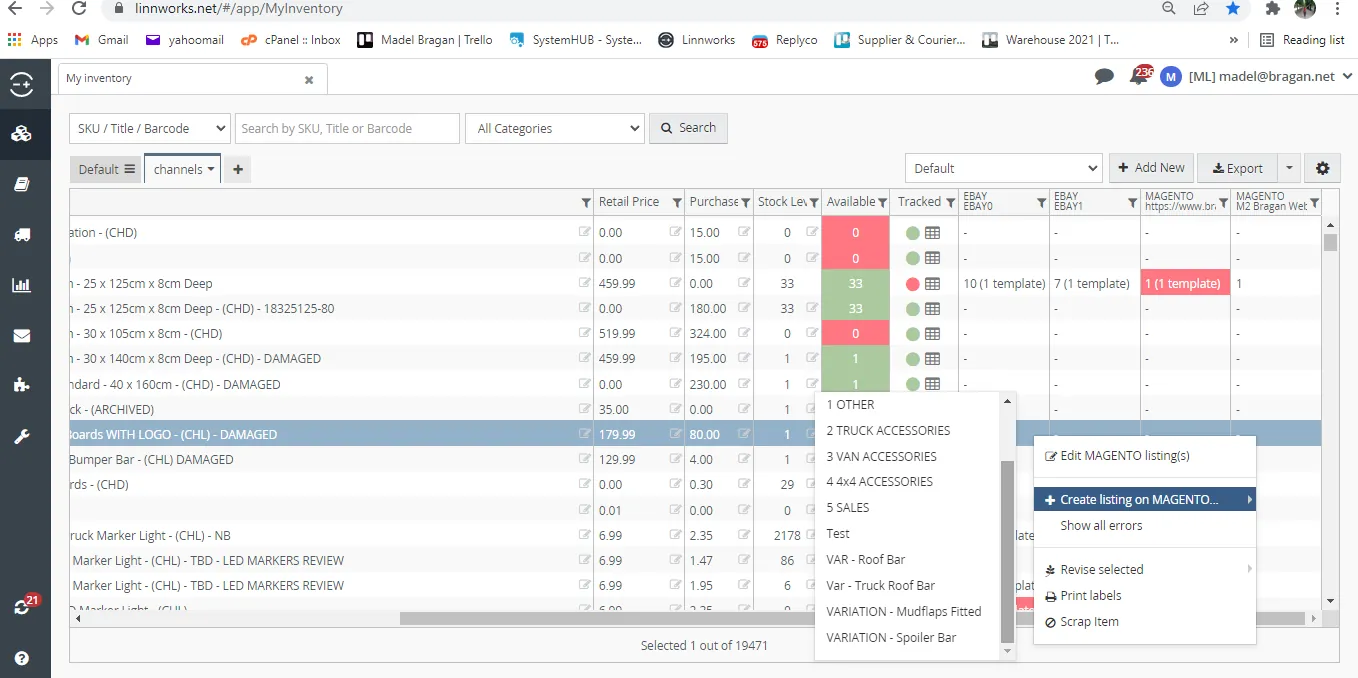Image resolution: width=1358 pixels, height=678 pixels.
Task: Click the filter icon on EBAY1 column
Action: click(x=1132, y=202)
